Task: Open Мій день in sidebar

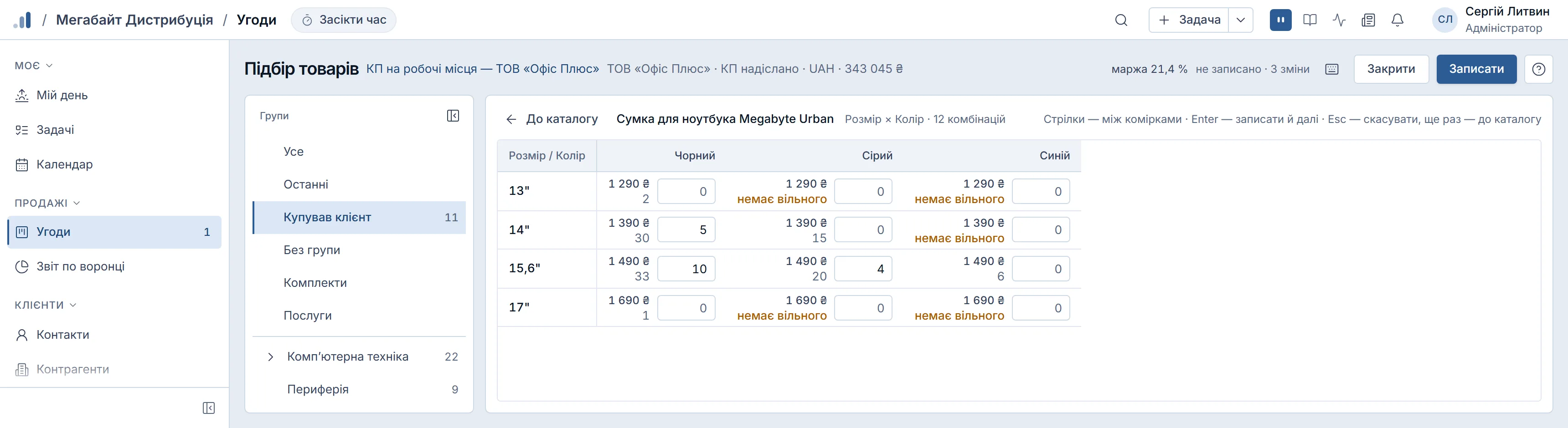Action: (114, 96)
